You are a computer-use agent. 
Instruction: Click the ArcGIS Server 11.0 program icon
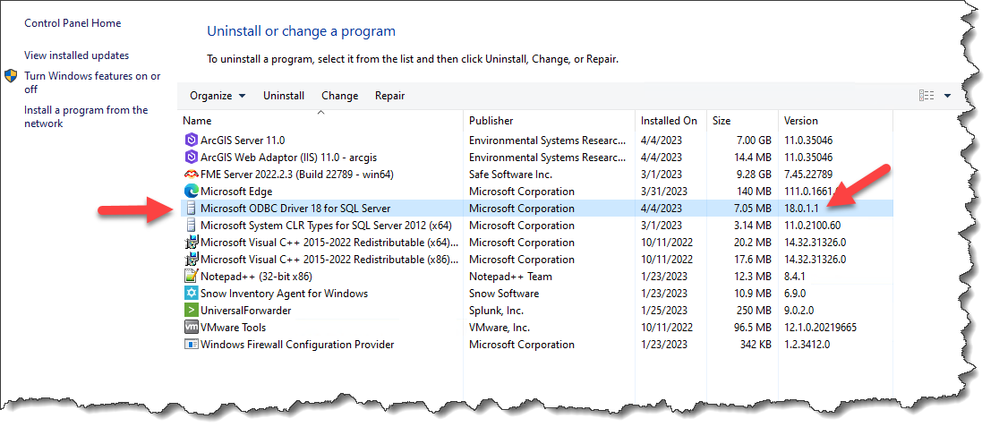[x=192, y=140]
